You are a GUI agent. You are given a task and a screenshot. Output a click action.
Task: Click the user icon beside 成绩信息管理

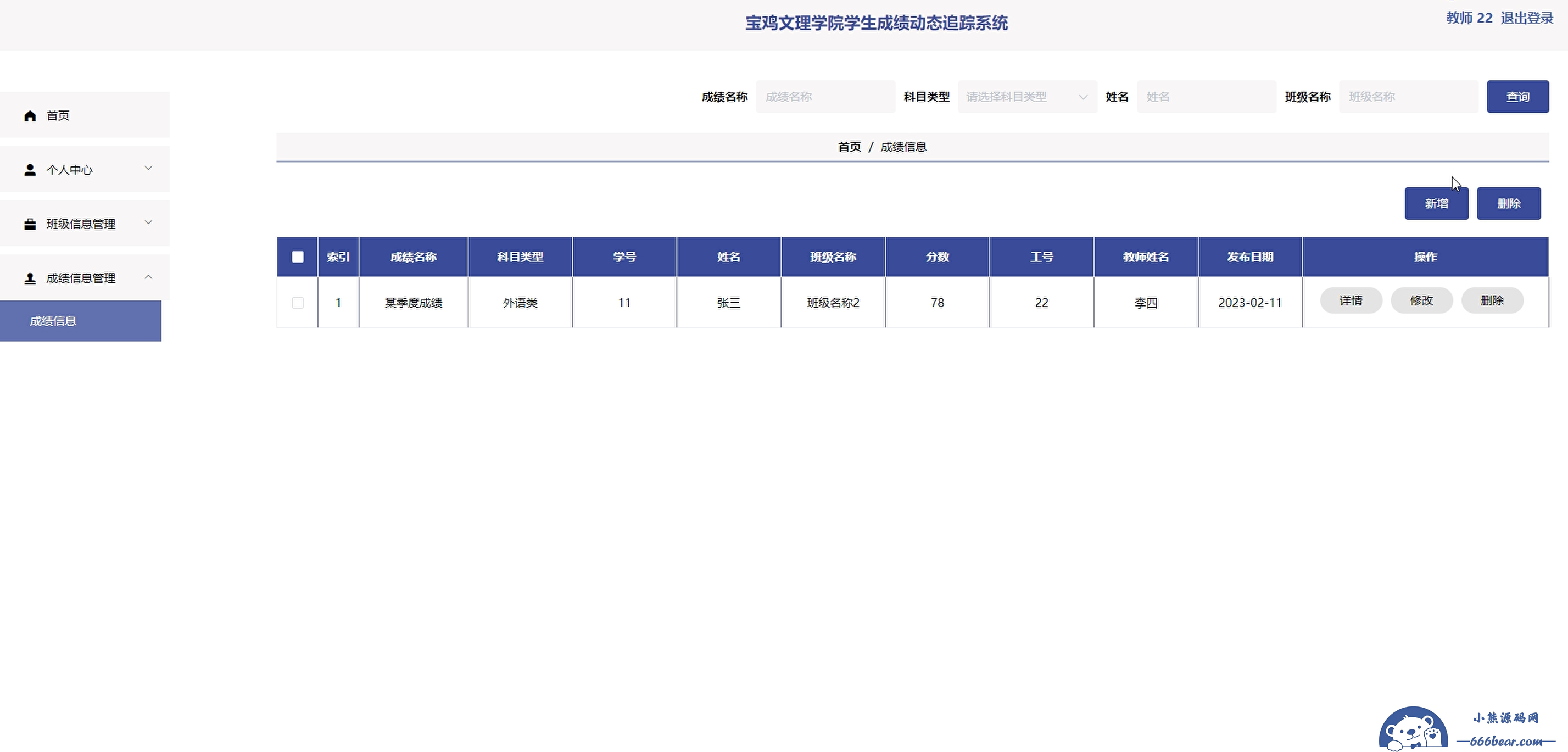[x=30, y=278]
